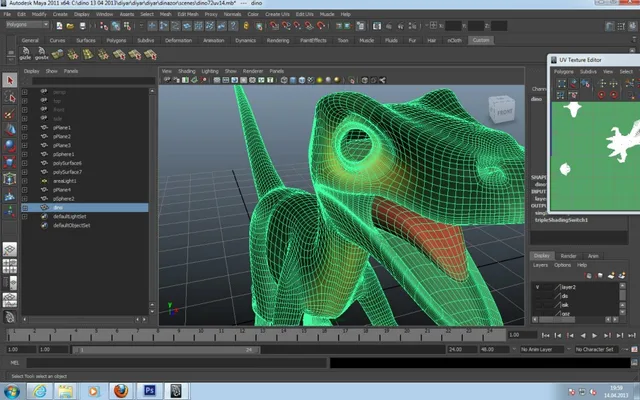Choose Select by hierarchy mode icon
640x400 pixels.
tap(104, 26)
